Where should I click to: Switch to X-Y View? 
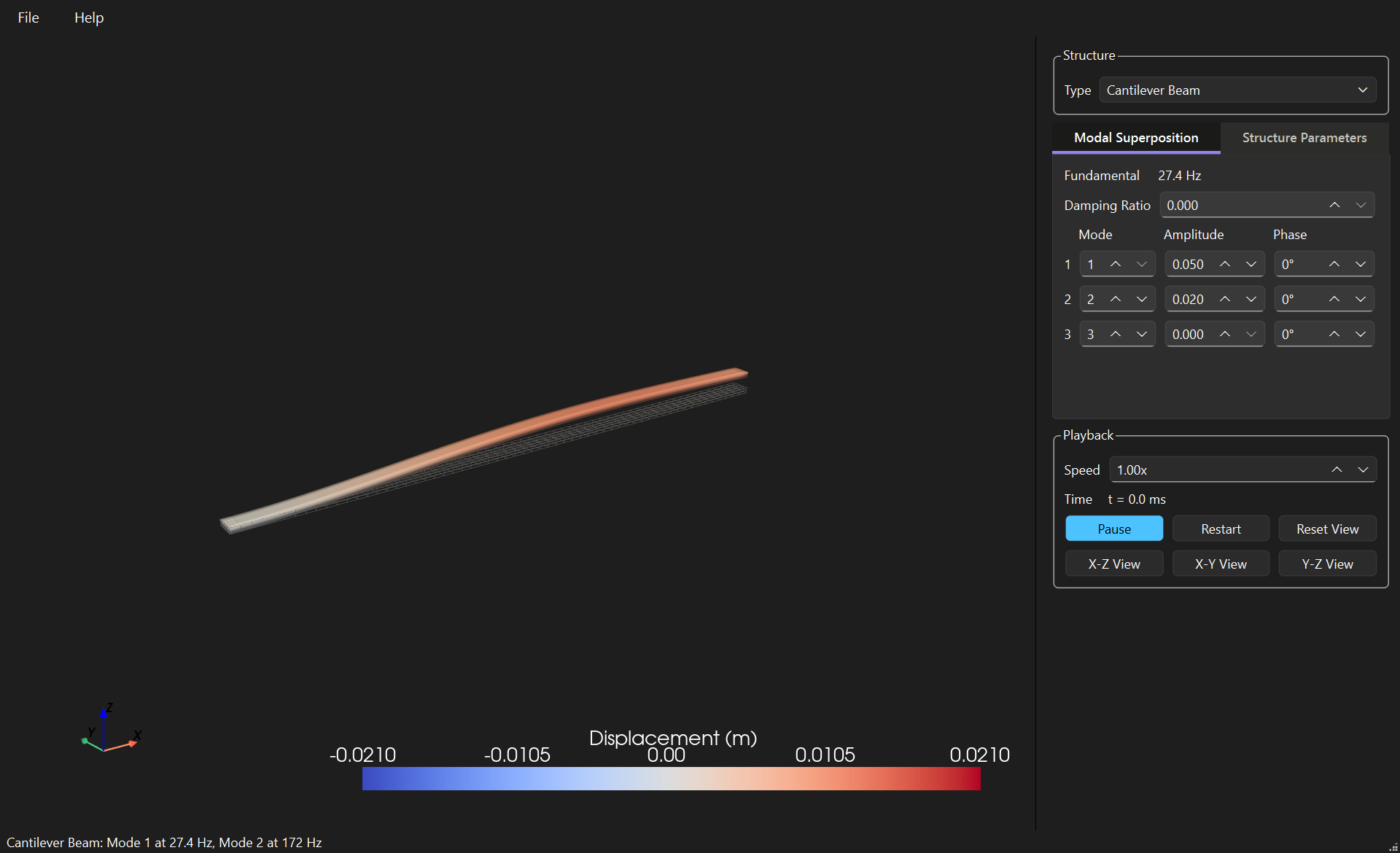1221,564
